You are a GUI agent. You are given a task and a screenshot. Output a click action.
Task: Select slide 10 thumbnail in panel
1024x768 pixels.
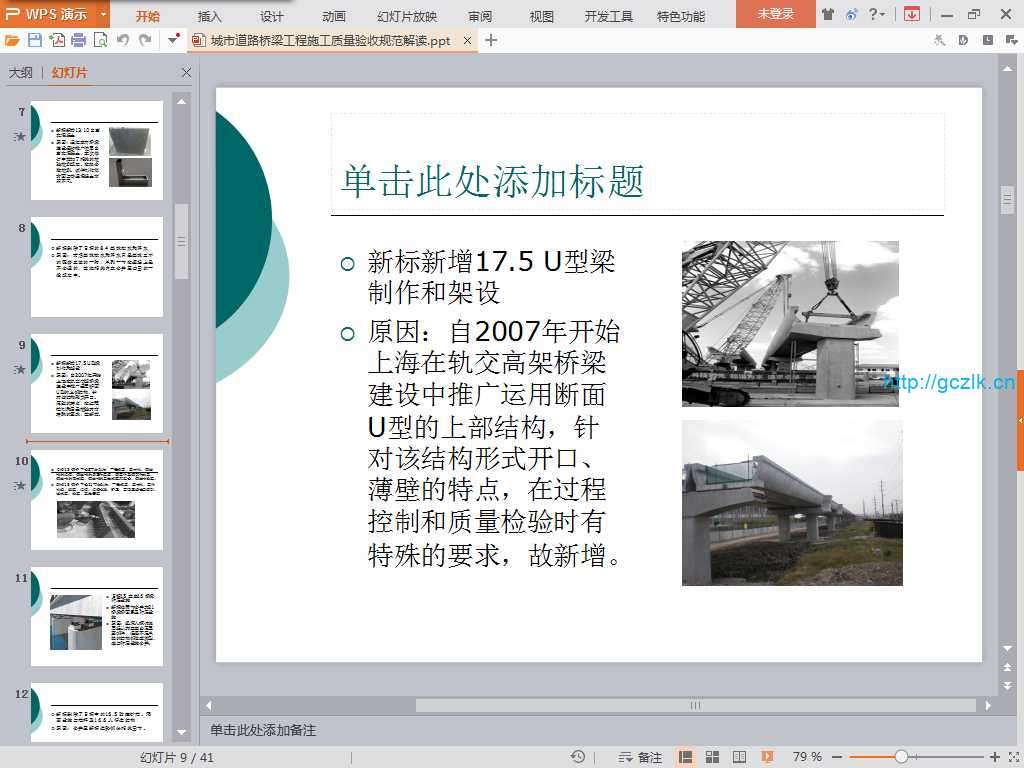coord(97,500)
